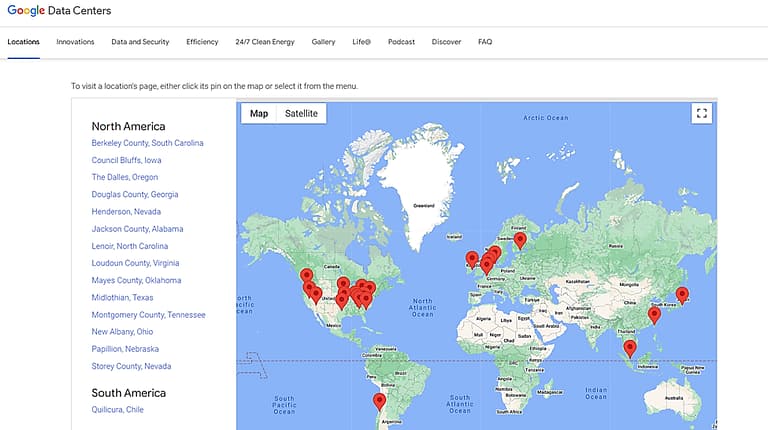Select the Ireland map pin
768x430 pixels.
pyautogui.click(x=472, y=259)
